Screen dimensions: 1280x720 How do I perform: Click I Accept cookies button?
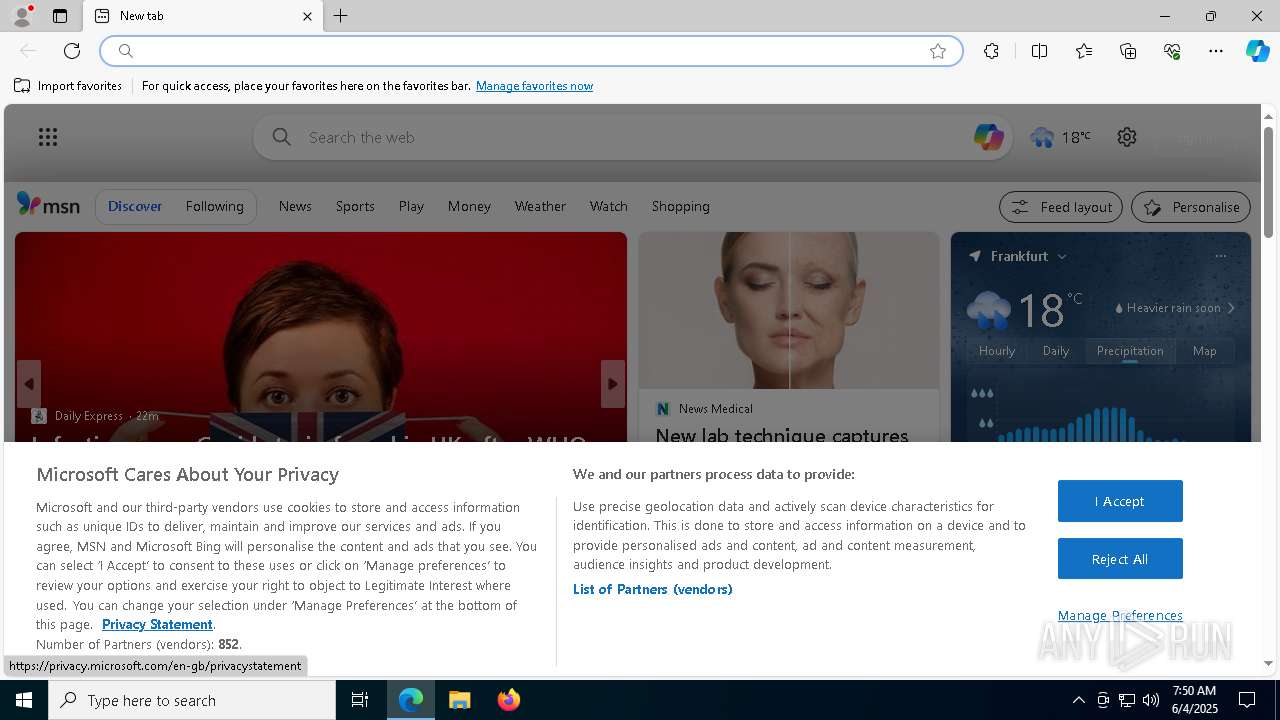1120,501
